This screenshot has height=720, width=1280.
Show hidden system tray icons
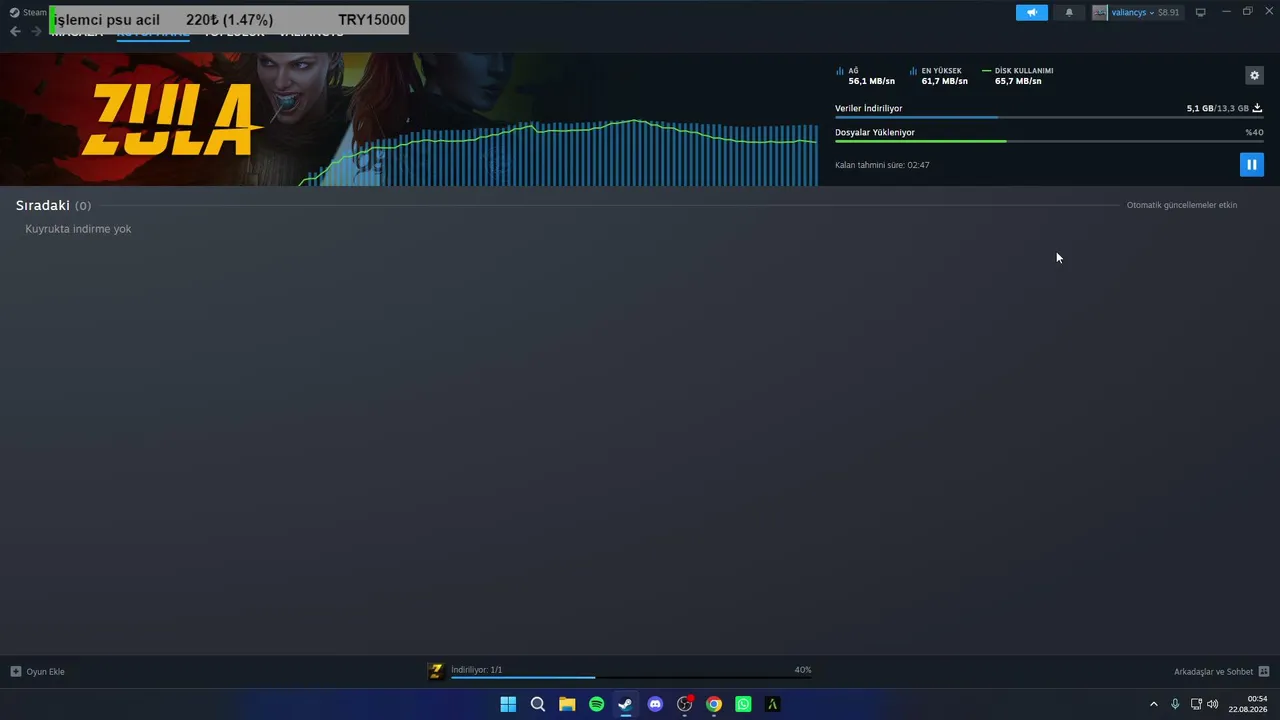click(1153, 704)
